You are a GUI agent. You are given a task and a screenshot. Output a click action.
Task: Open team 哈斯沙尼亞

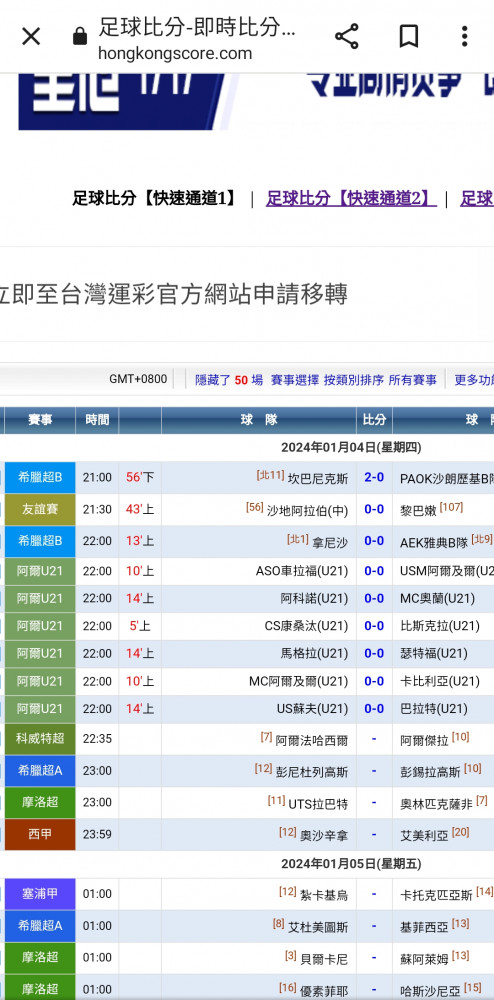tap(430, 991)
